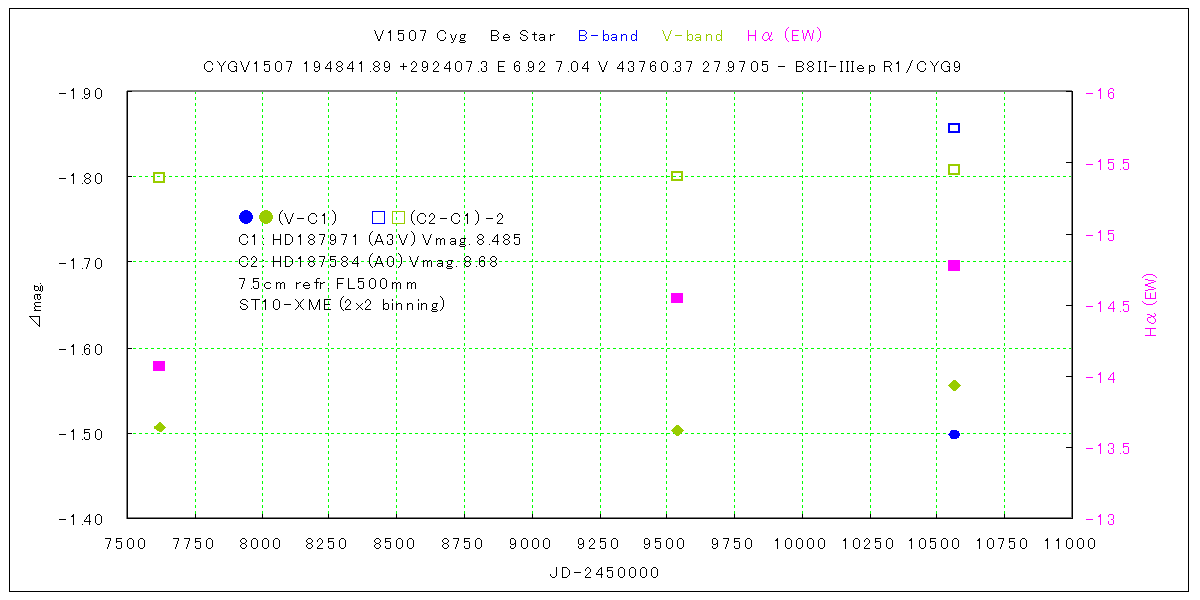The width and height of the screenshot is (1200, 600).
Task: Click the green V-band label in the title
Action: pyautogui.click(x=693, y=36)
